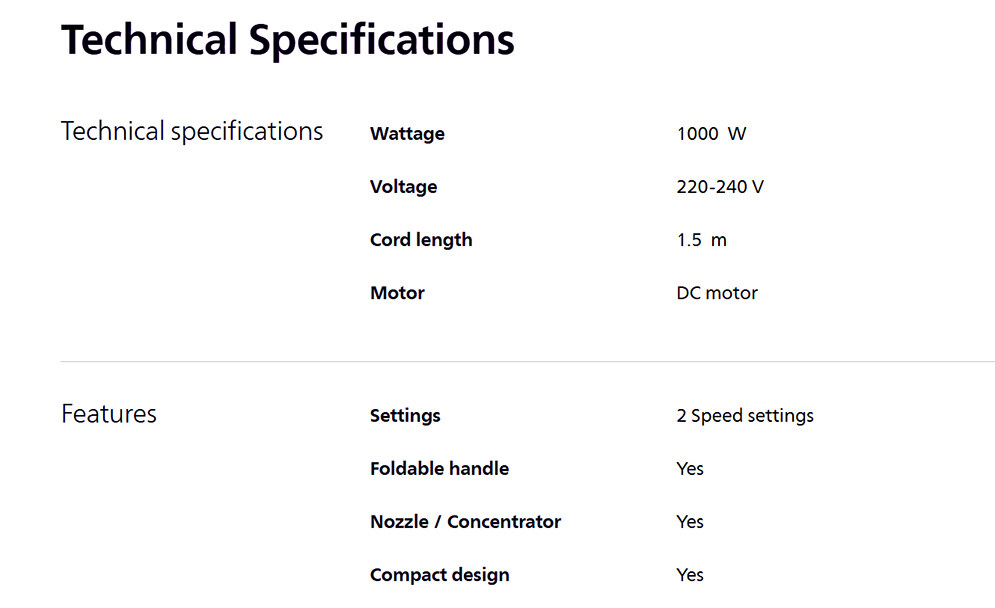The width and height of the screenshot is (995, 608).
Task: Click the 1000 W wattage value
Action: pos(711,134)
